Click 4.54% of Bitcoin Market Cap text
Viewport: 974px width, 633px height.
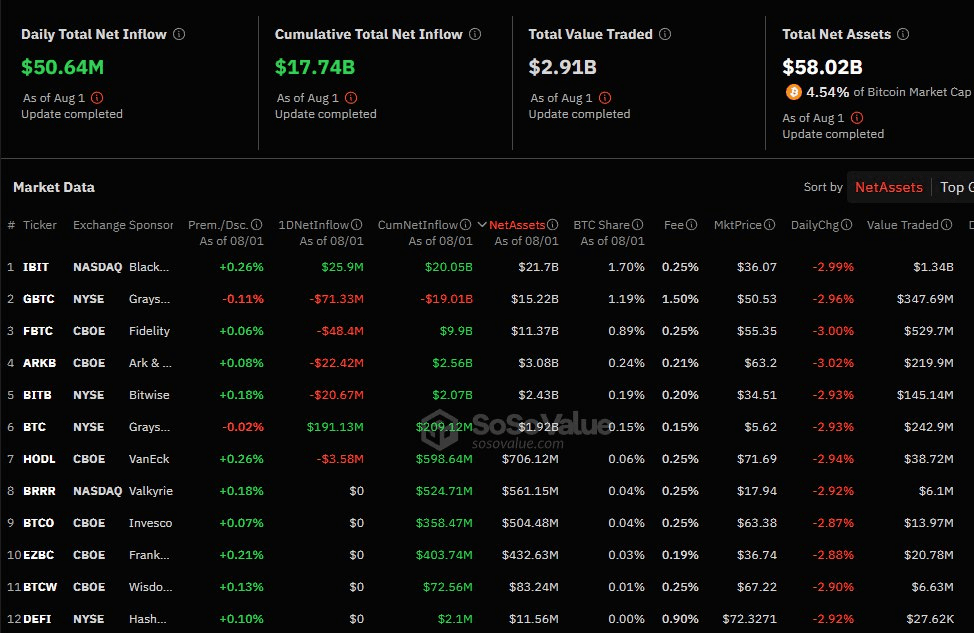click(x=888, y=92)
